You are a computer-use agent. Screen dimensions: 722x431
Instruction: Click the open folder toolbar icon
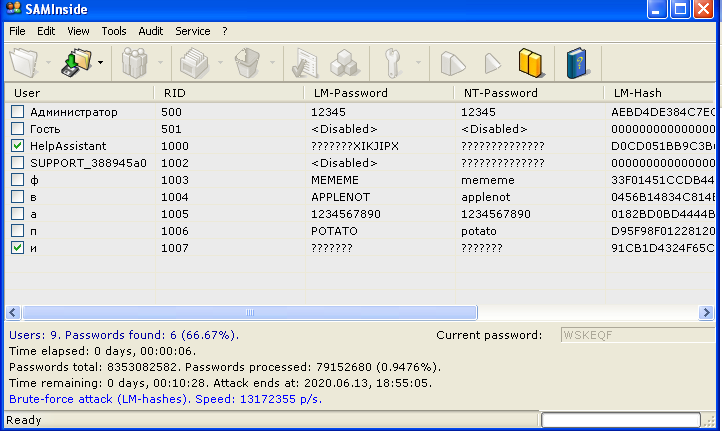(24, 63)
